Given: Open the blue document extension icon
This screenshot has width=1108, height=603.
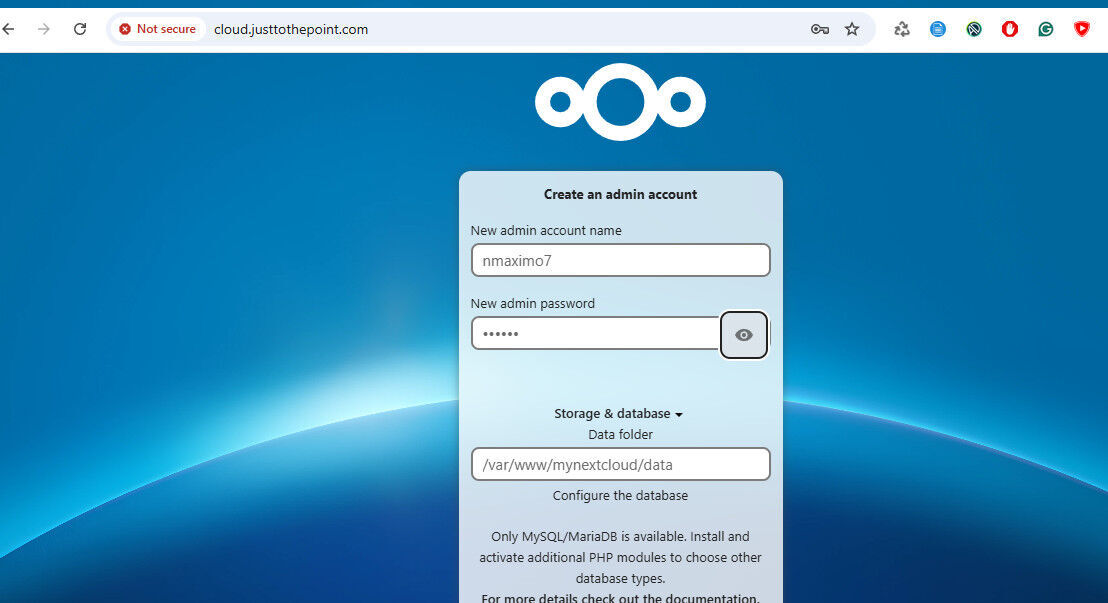Looking at the screenshot, I should (x=938, y=29).
